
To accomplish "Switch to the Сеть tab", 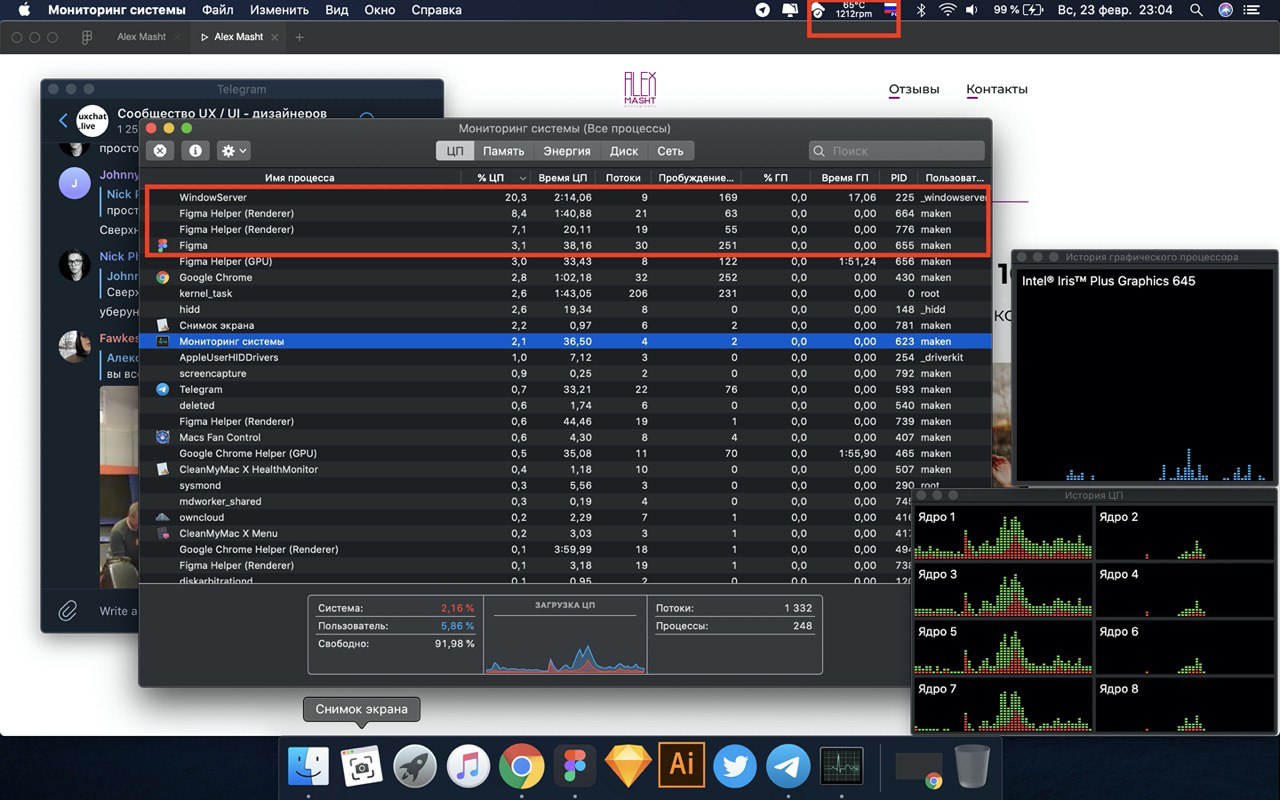I will (670, 151).
